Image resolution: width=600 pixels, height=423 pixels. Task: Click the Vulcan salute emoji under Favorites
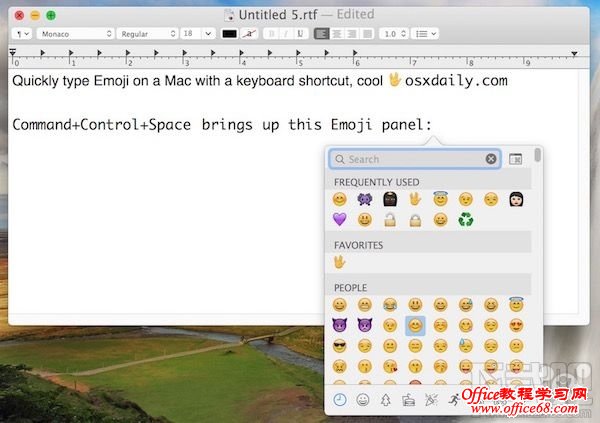(x=339, y=262)
